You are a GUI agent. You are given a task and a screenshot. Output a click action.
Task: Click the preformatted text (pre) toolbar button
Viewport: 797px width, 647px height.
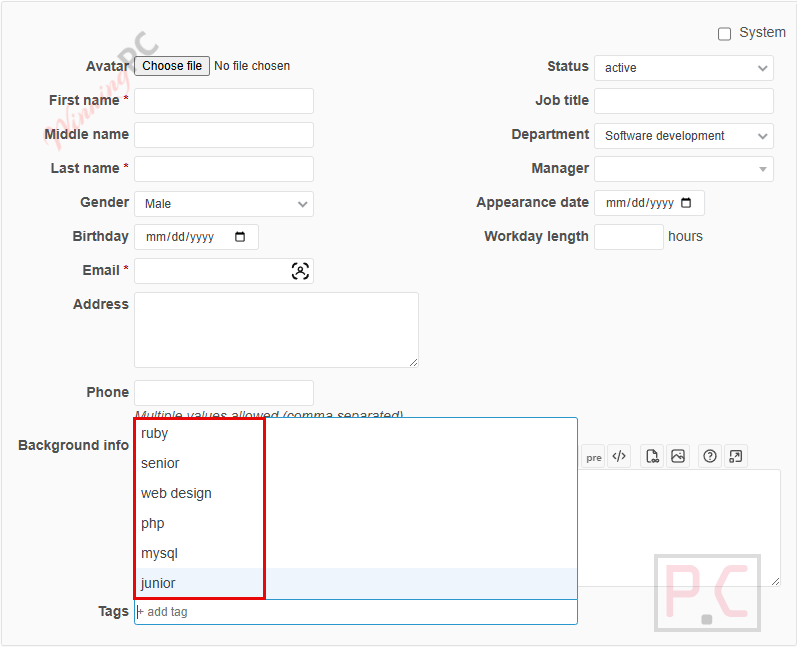pyautogui.click(x=593, y=457)
